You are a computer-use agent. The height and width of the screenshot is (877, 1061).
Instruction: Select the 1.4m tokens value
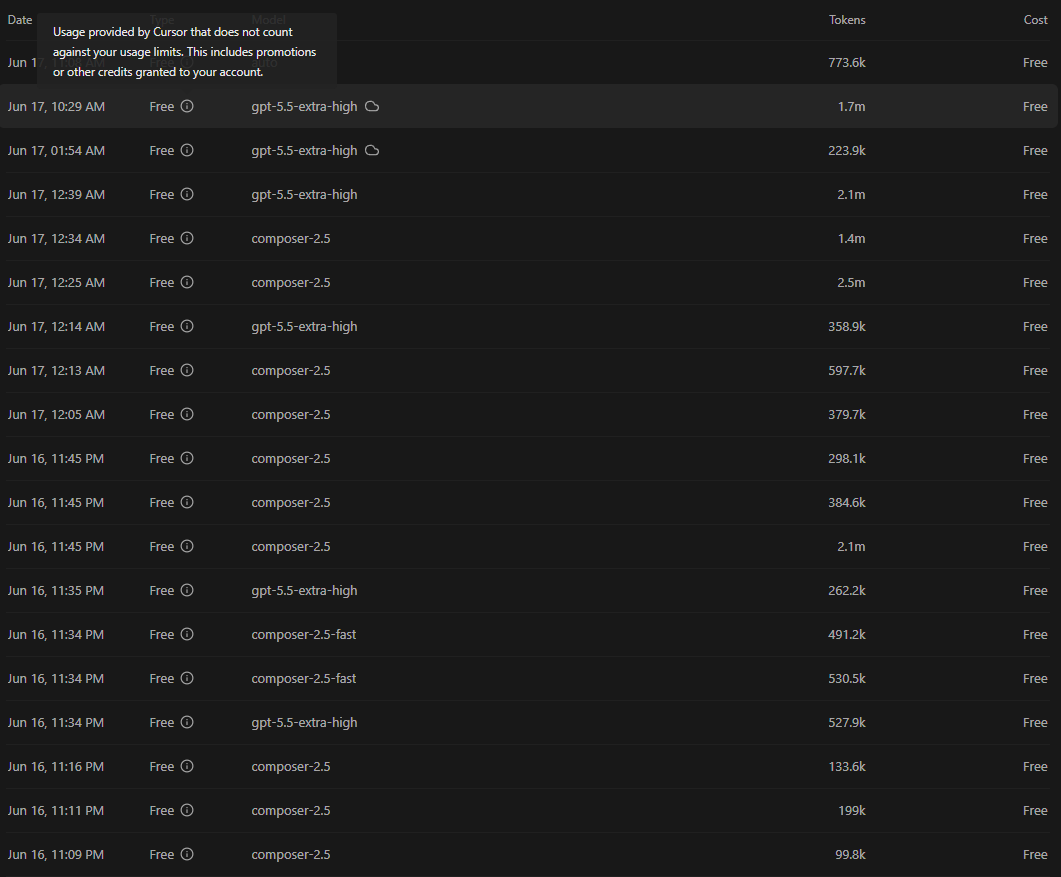tap(851, 238)
